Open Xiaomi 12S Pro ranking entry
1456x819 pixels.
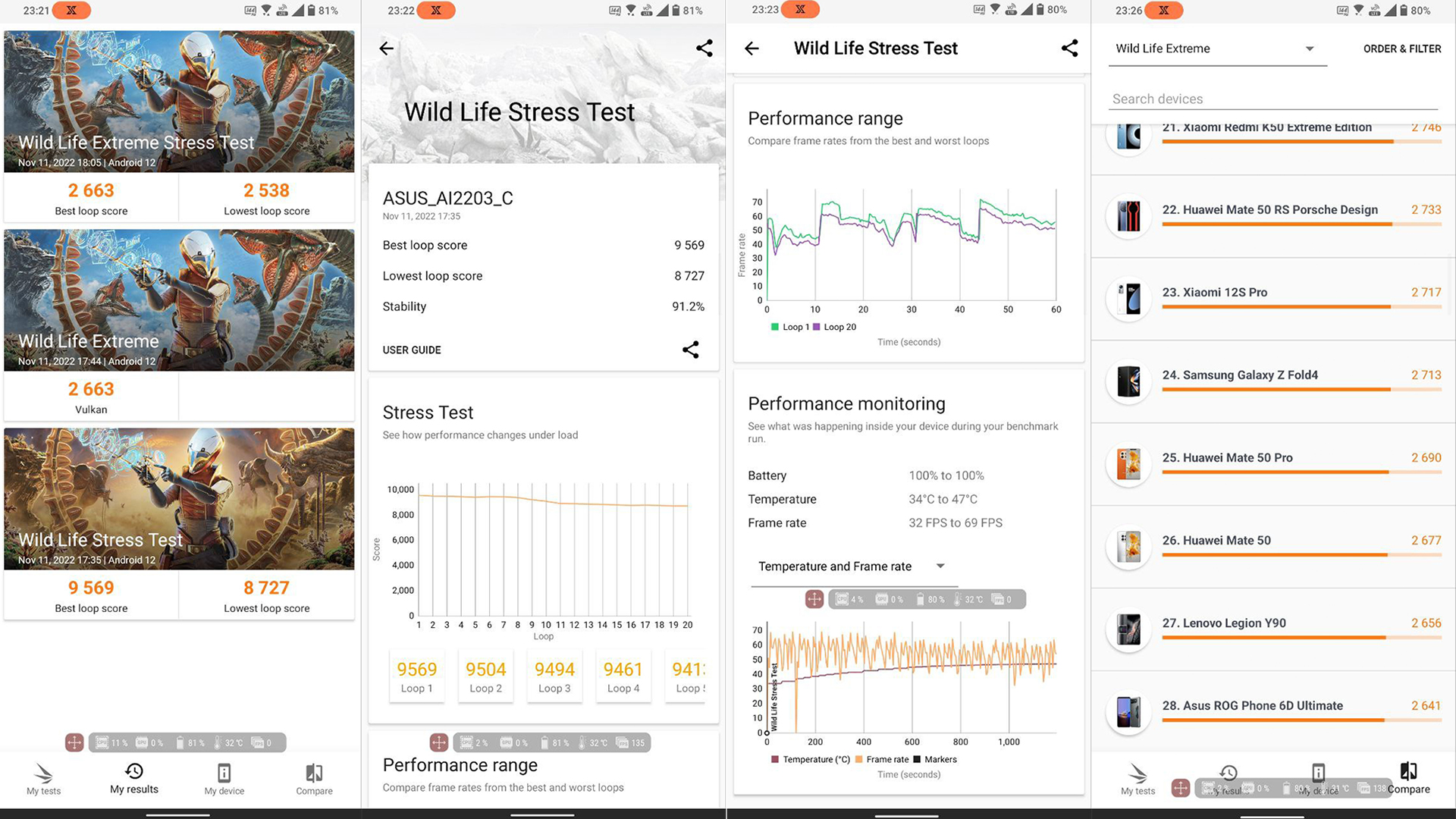pyautogui.click(x=1273, y=299)
